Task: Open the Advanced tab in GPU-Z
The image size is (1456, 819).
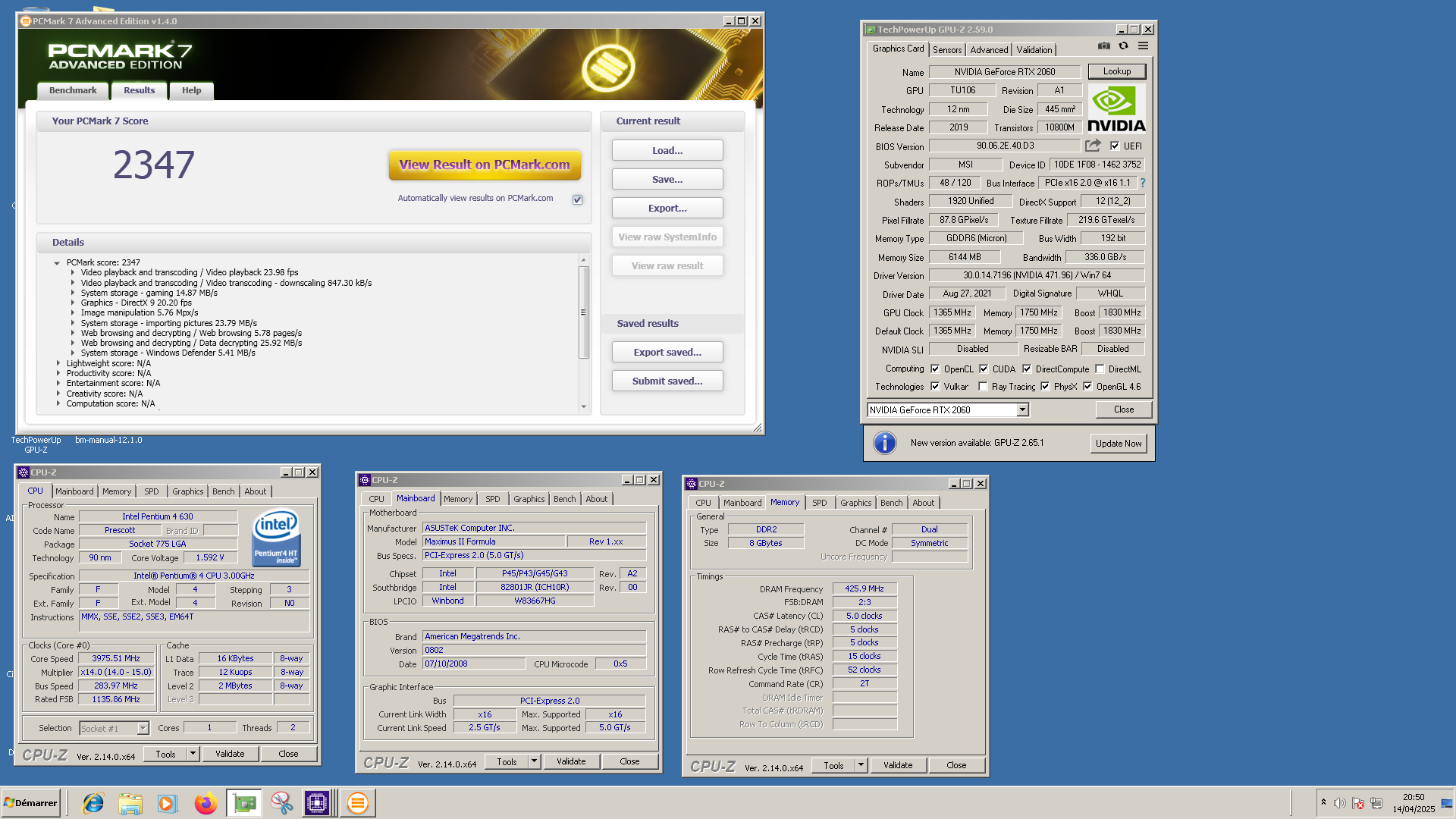Action: pos(989,50)
